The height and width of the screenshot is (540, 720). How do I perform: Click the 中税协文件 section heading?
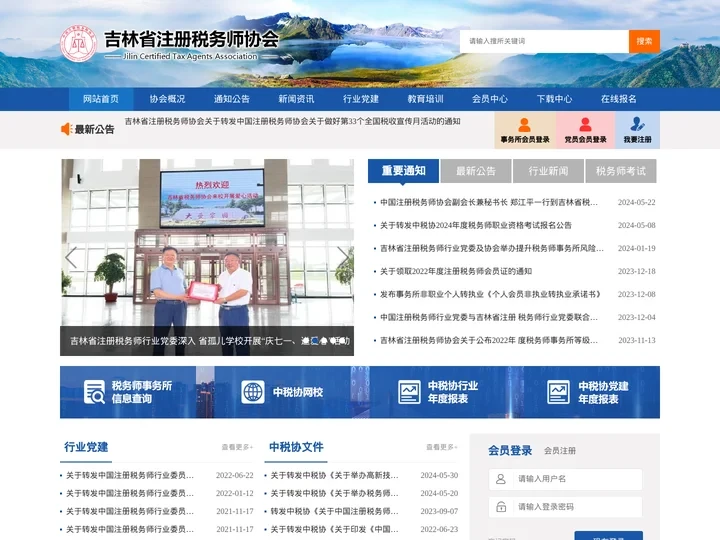click(296, 447)
